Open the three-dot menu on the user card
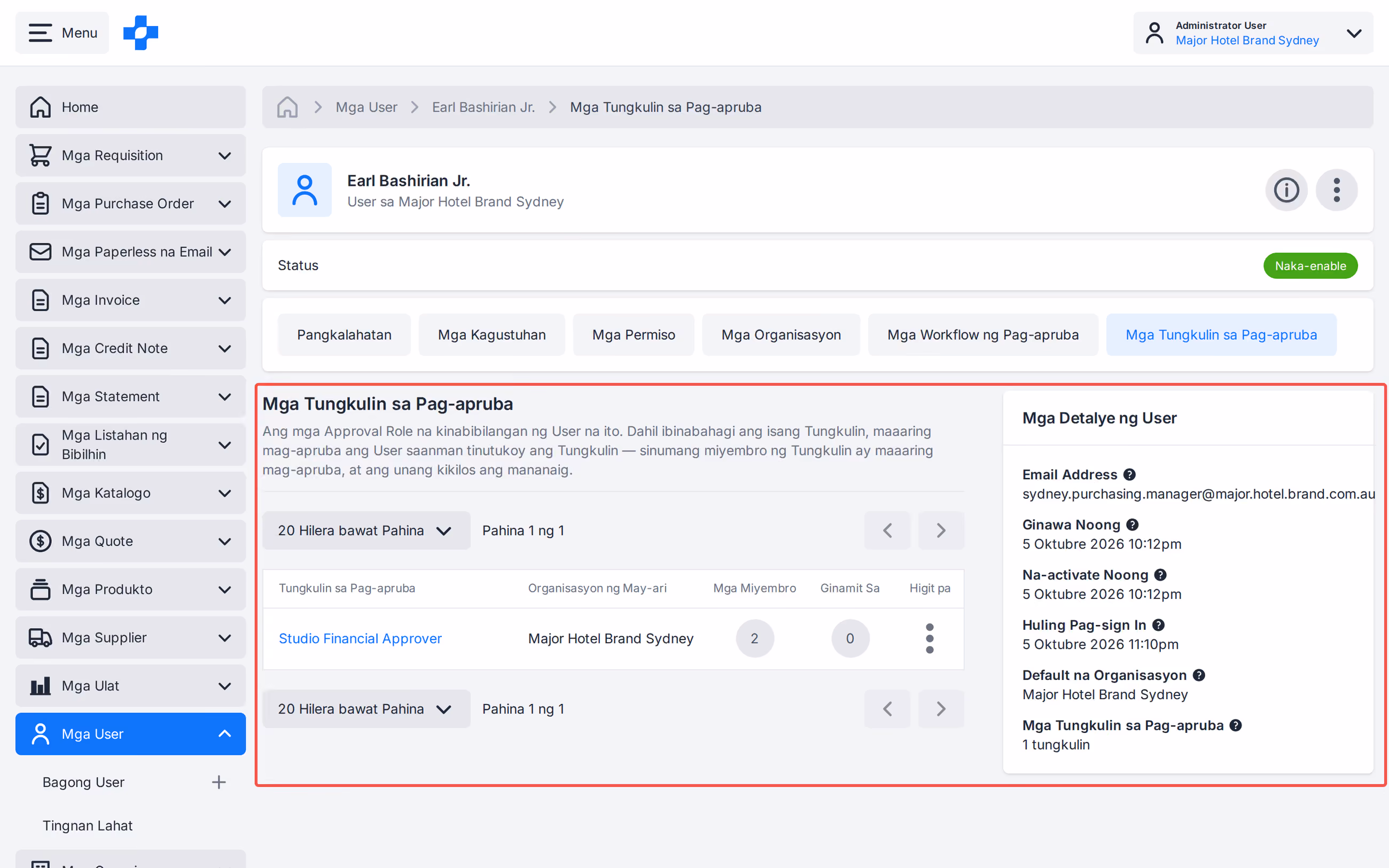1389x868 pixels. tap(1337, 190)
